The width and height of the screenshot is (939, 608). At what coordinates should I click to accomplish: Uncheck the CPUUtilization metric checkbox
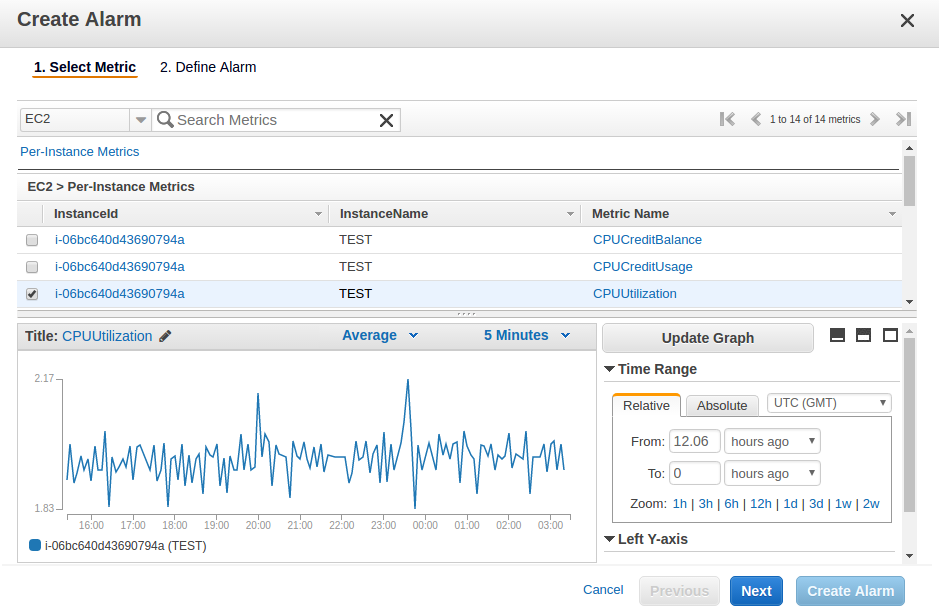click(x=32, y=294)
